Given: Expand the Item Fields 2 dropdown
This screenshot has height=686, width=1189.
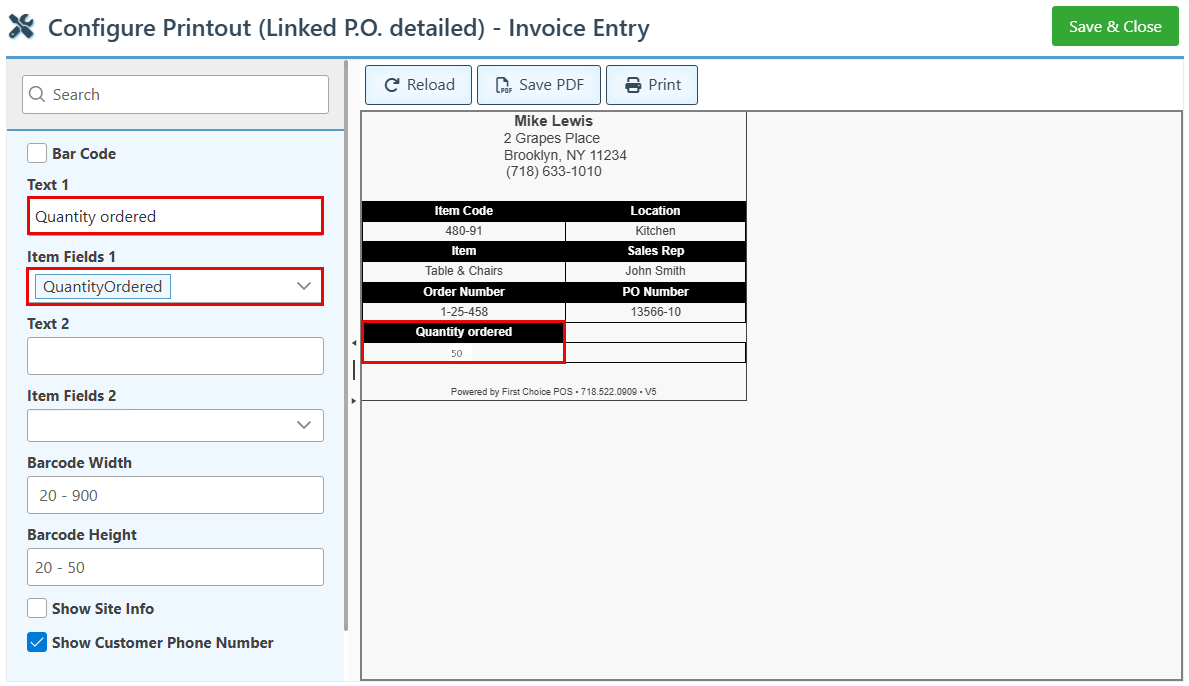Looking at the screenshot, I should tap(304, 425).
